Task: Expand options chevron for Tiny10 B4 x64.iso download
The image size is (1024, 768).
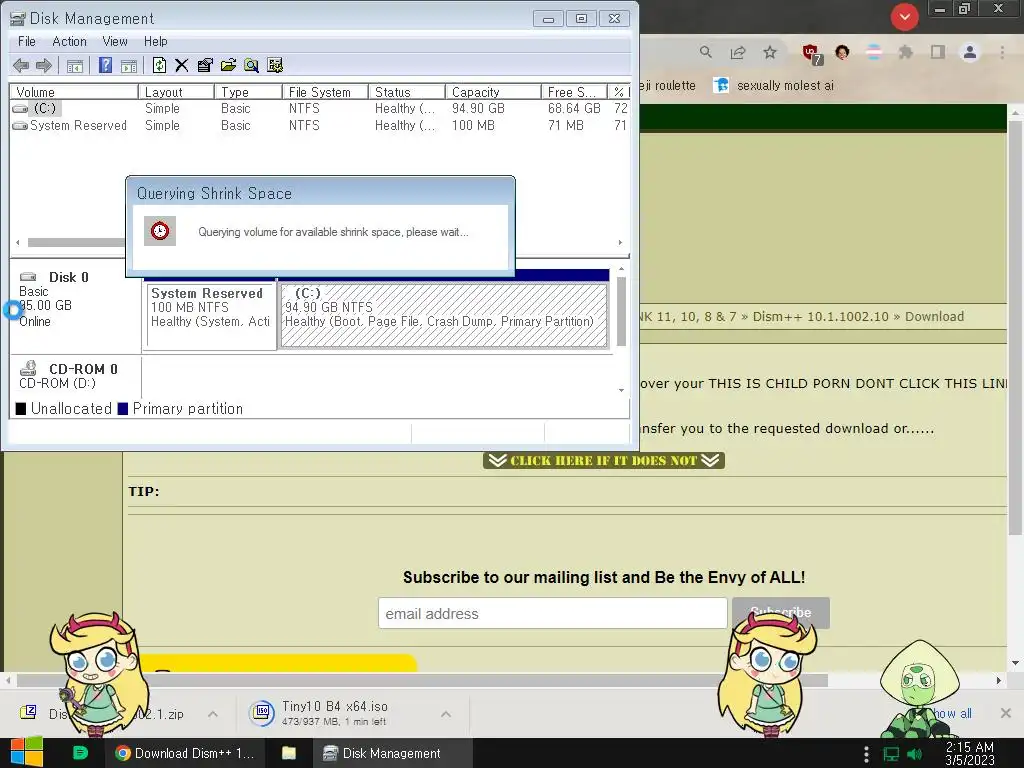Action: (x=446, y=714)
